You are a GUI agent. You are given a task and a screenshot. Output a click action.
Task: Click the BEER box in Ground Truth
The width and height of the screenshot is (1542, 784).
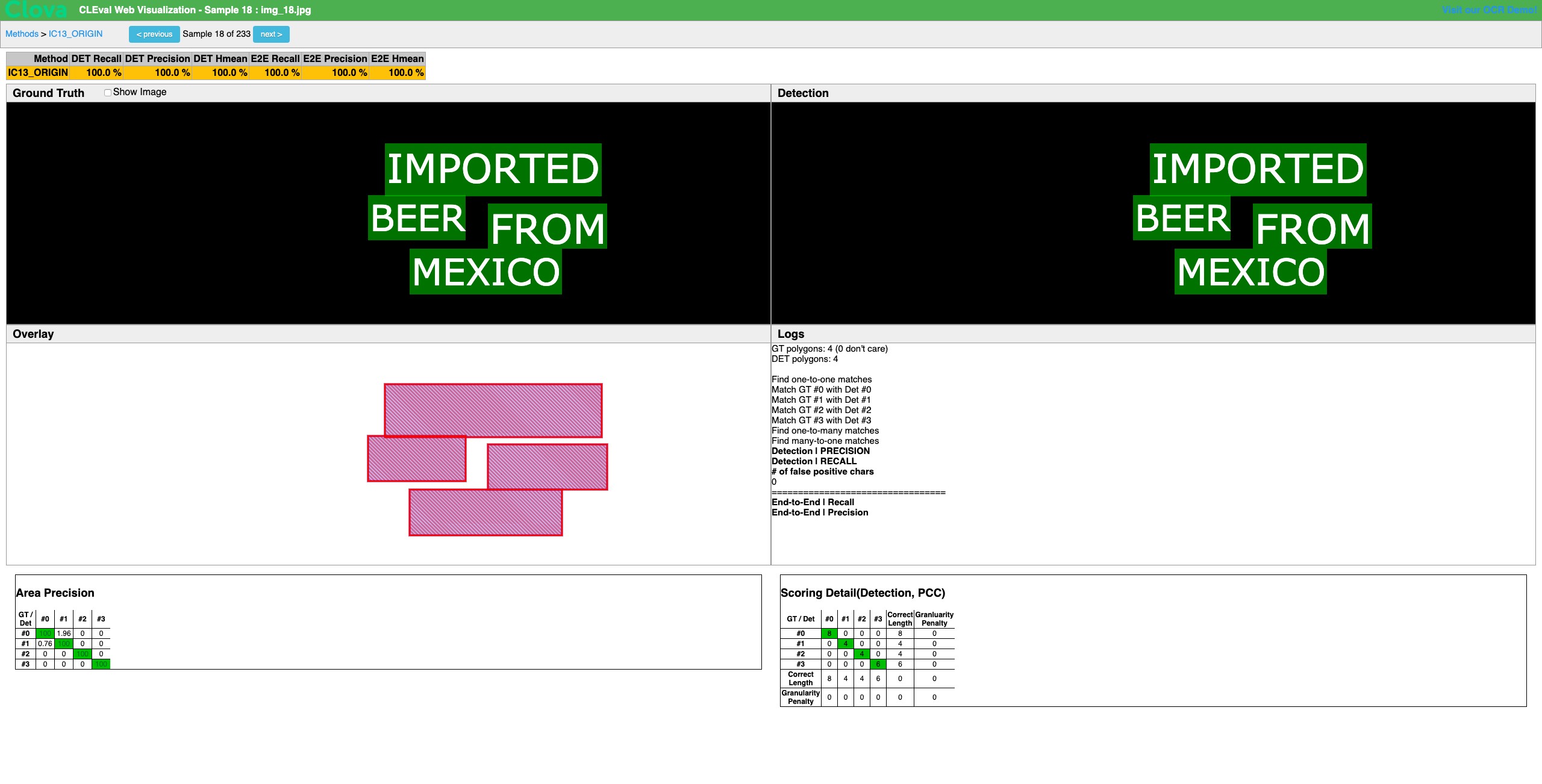(417, 218)
